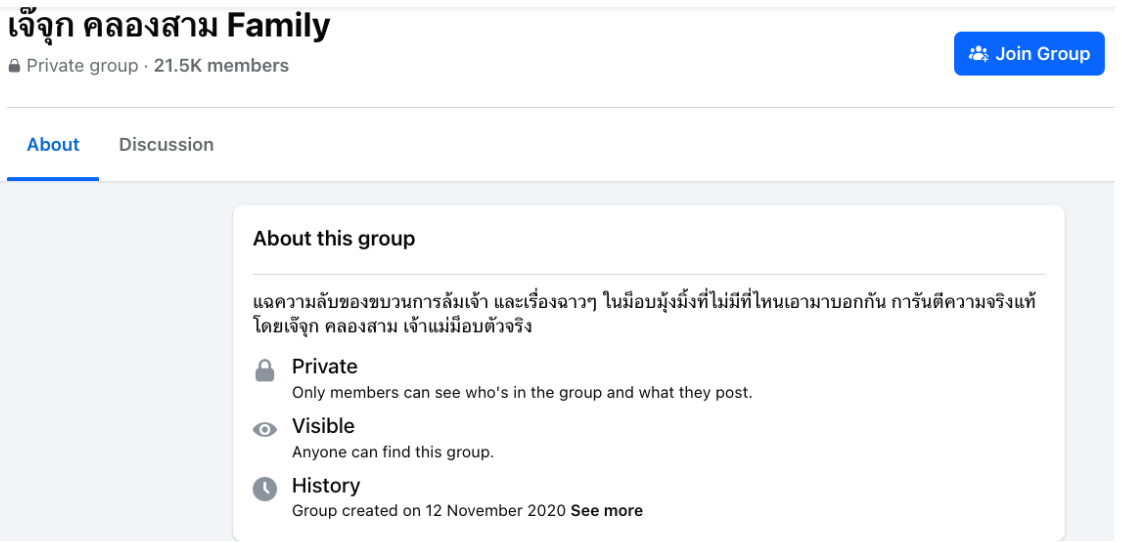The image size is (1122, 543).
Task: Expand history details with See more
Action: coord(607,511)
